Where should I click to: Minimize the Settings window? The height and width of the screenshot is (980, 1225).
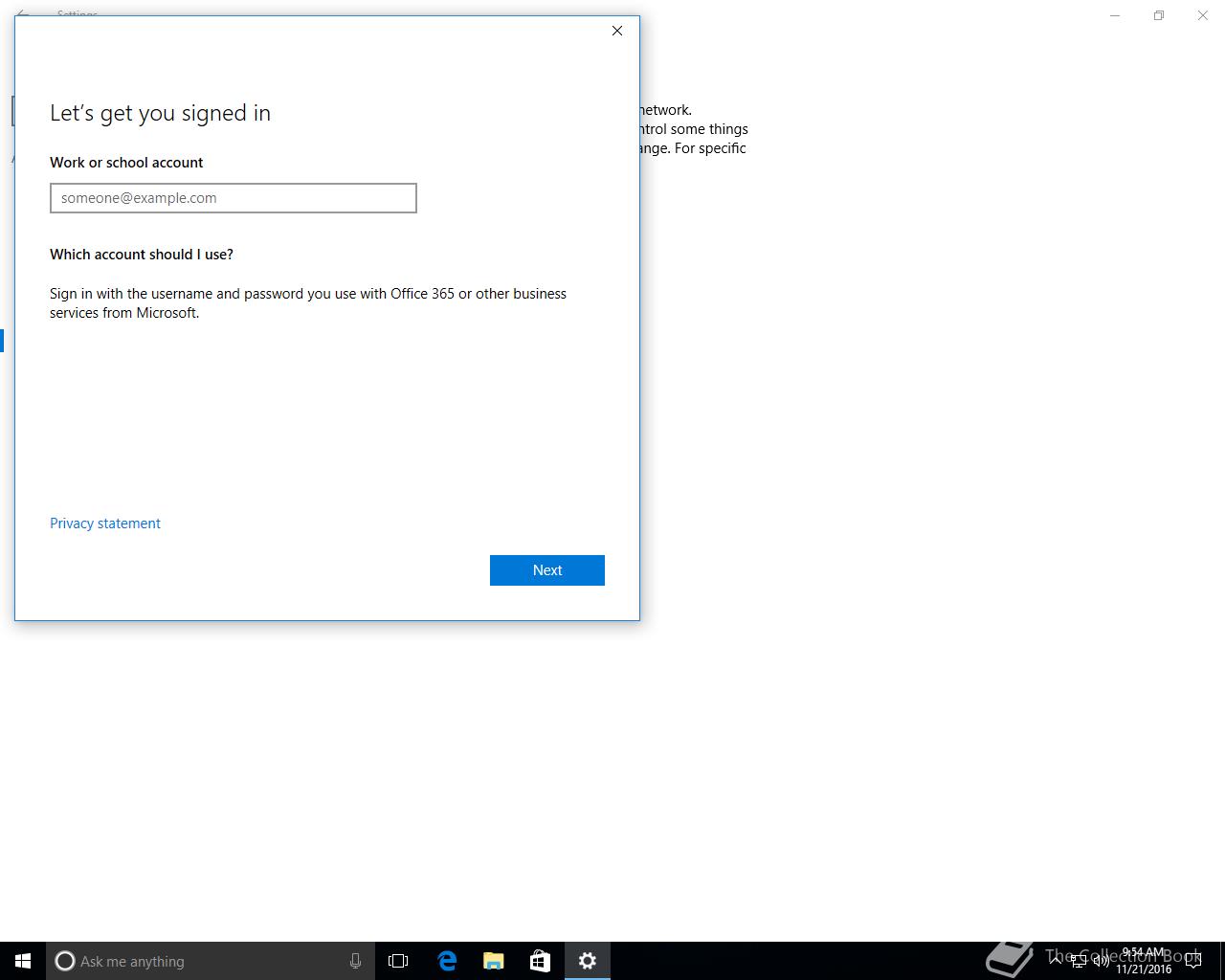pos(1115,15)
